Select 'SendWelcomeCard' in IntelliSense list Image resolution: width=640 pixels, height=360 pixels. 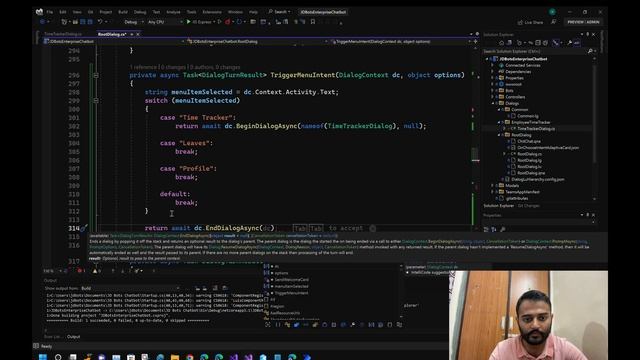pyautogui.click(x=291, y=280)
